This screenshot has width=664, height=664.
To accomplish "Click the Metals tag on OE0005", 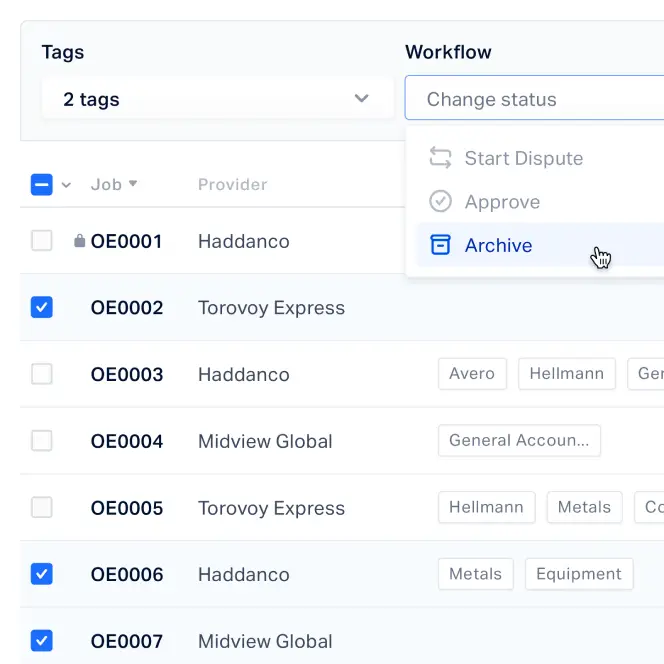I will 584,507.
